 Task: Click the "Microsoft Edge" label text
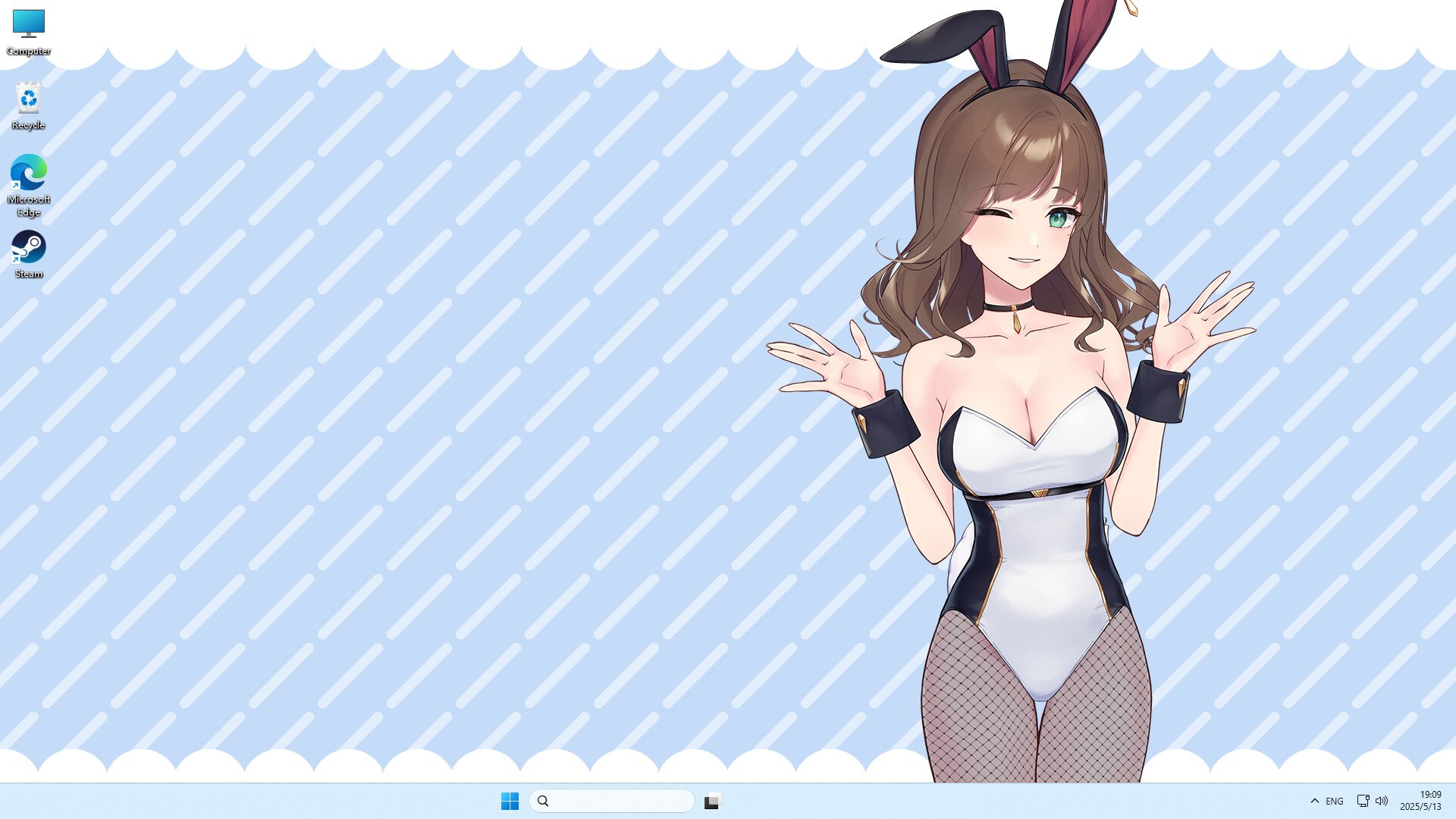(x=29, y=206)
